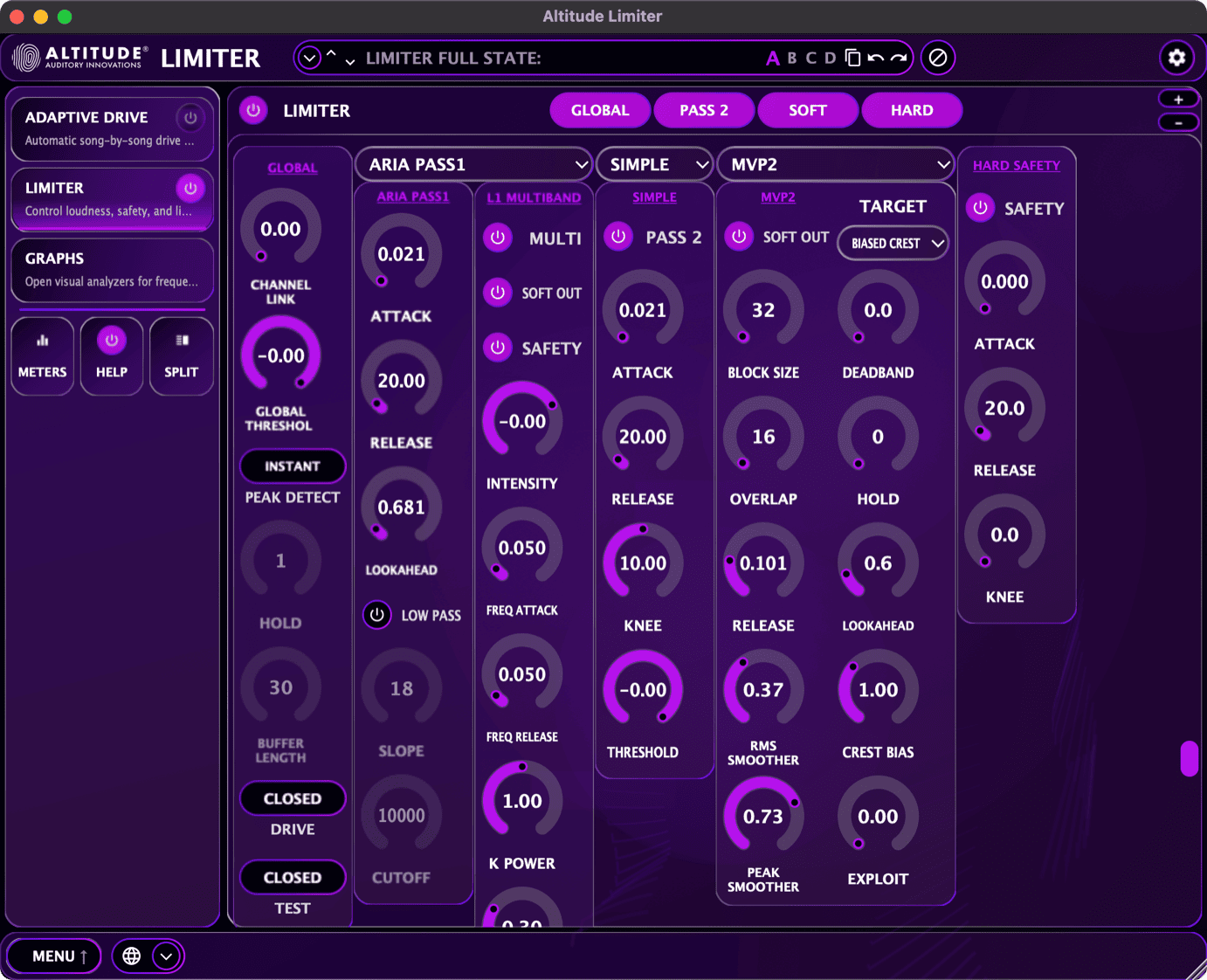This screenshot has width=1207, height=980.
Task: Toggle MVP2 SOFT OUT power button
Action: pyautogui.click(x=739, y=237)
